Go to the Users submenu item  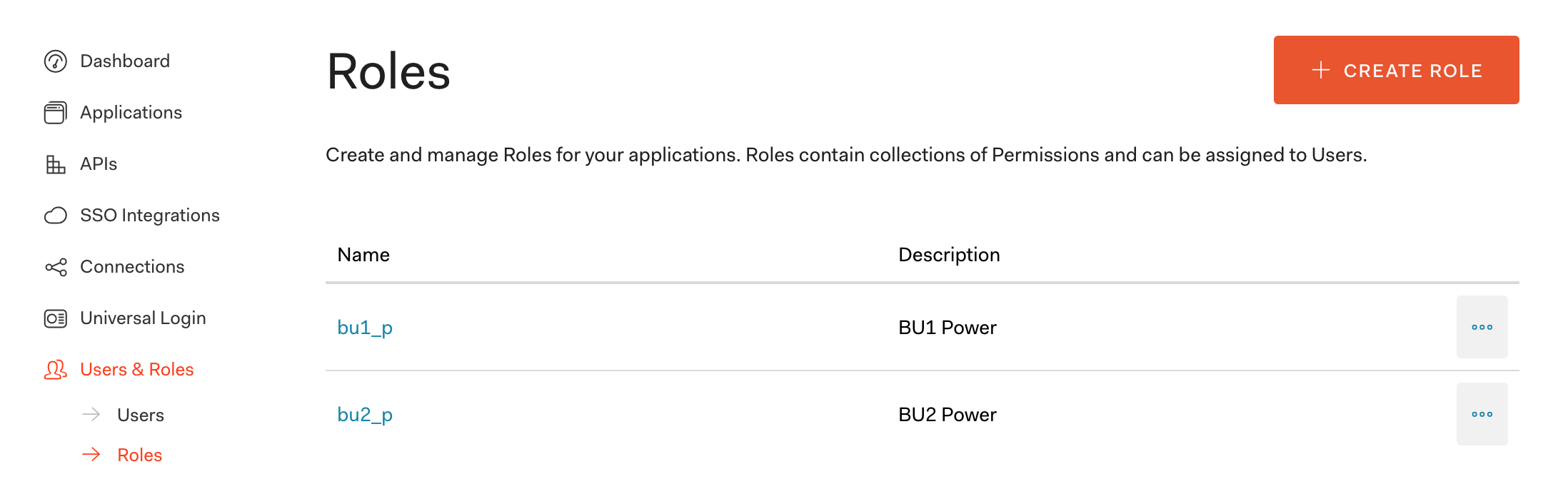pos(141,415)
